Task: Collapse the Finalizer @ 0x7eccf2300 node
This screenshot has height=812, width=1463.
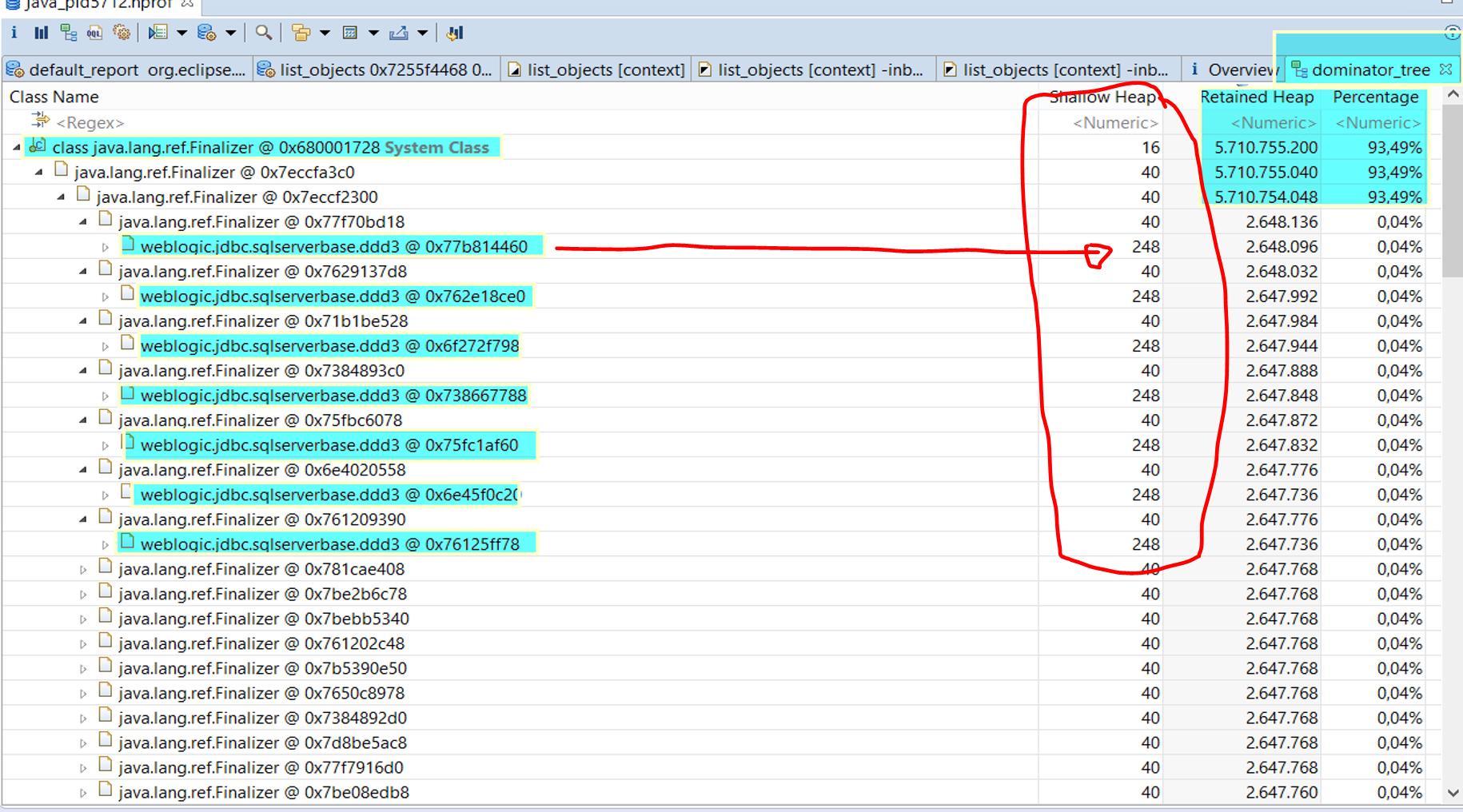Action: pyautogui.click(x=61, y=197)
